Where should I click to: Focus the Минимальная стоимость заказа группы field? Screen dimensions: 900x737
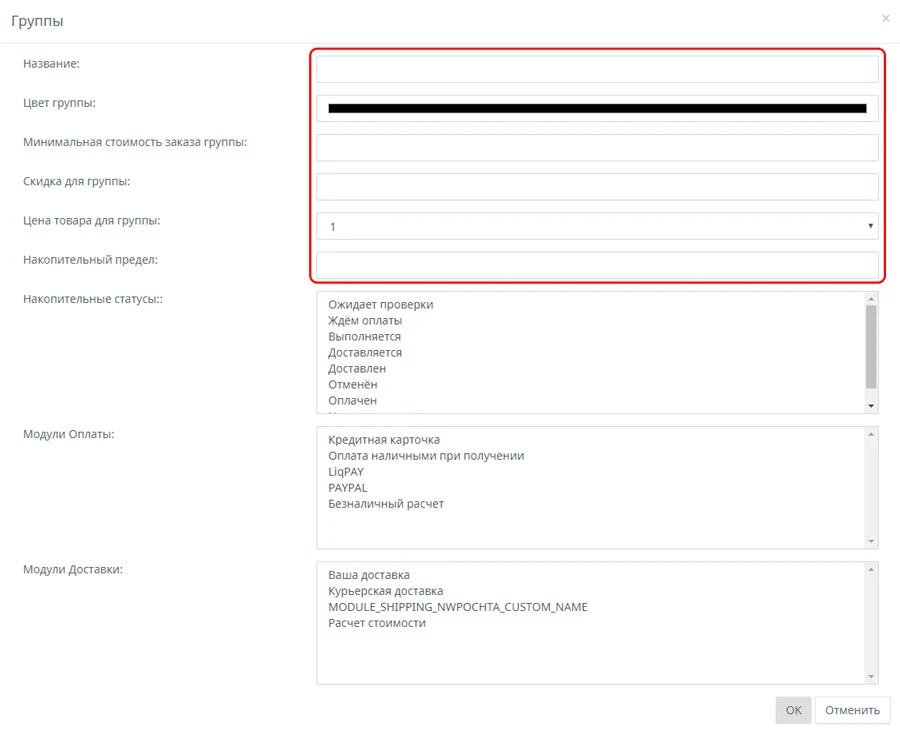[x=597, y=148]
